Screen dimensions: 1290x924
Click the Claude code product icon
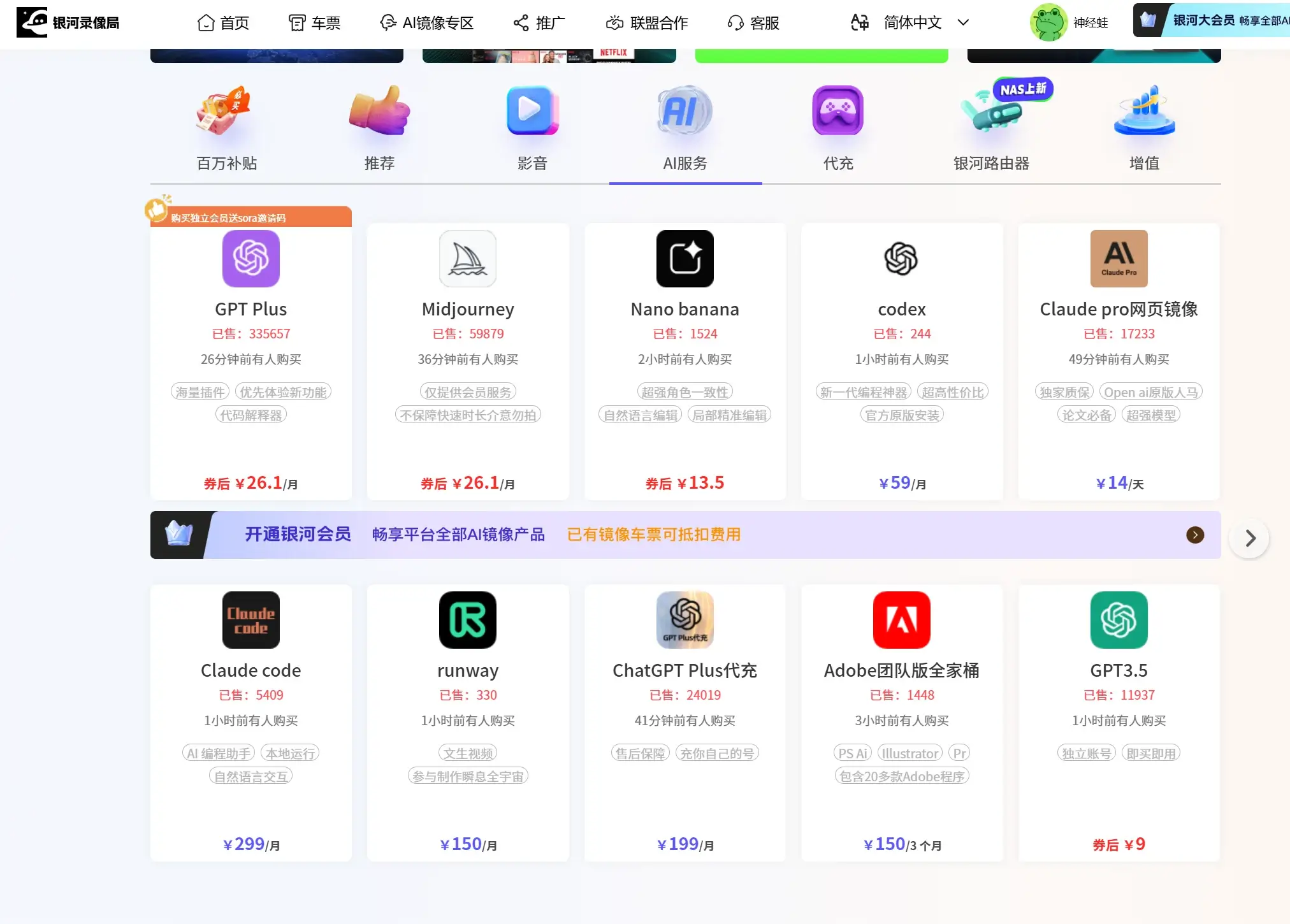[x=250, y=620]
